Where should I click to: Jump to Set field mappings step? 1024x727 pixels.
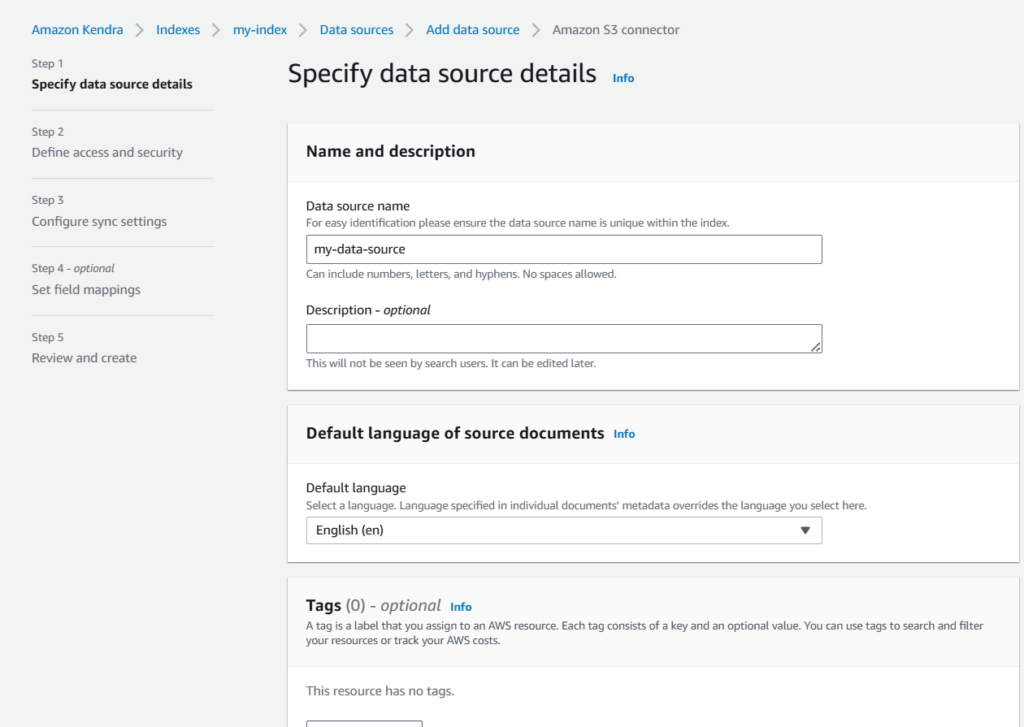[x=86, y=290]
